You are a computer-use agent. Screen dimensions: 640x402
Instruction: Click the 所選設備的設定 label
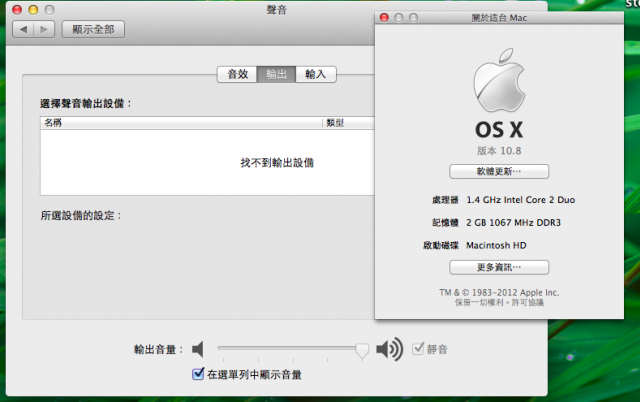click(x=81, y=215)
